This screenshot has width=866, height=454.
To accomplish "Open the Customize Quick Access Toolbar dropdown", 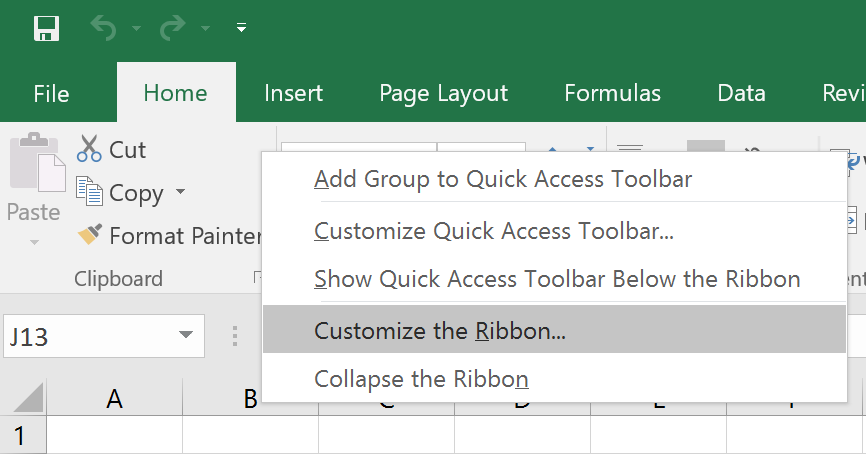I will 241,28.
